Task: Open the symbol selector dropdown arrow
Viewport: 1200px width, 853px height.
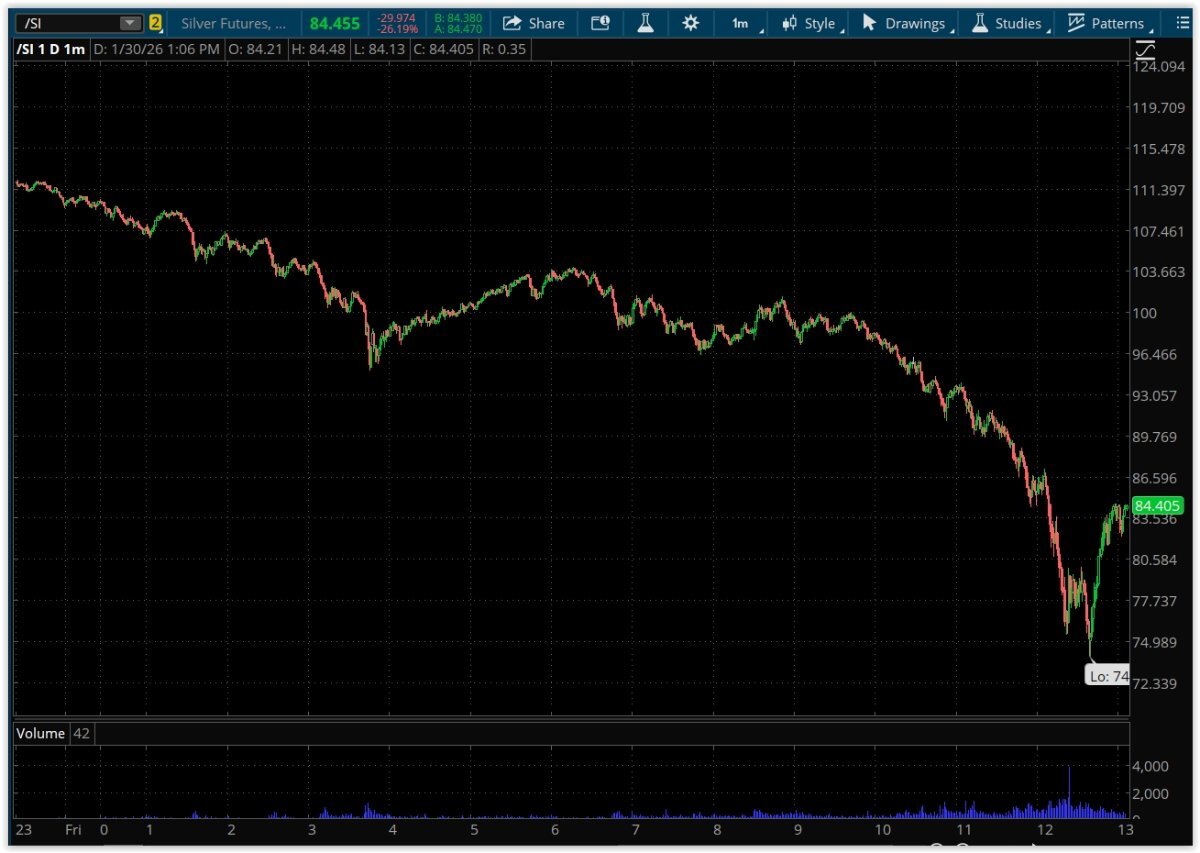Action: click(130, 23)
